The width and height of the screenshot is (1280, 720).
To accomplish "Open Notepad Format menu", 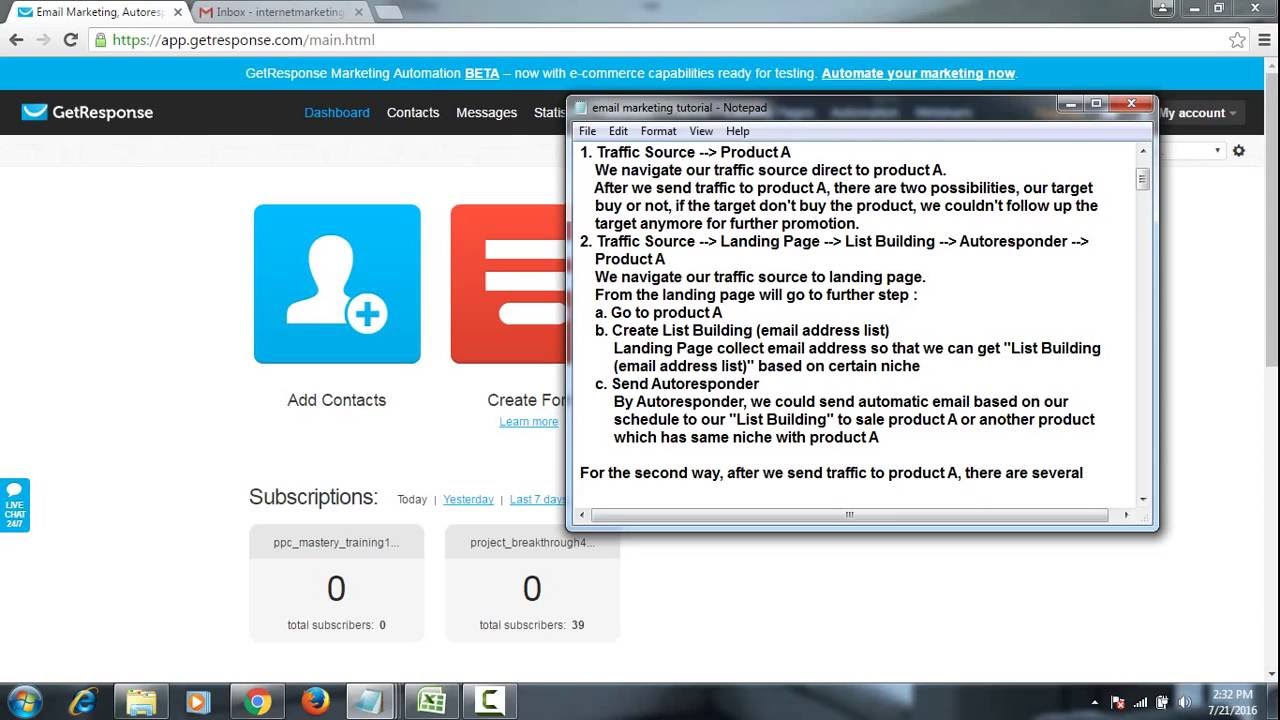I will point(658,131).
